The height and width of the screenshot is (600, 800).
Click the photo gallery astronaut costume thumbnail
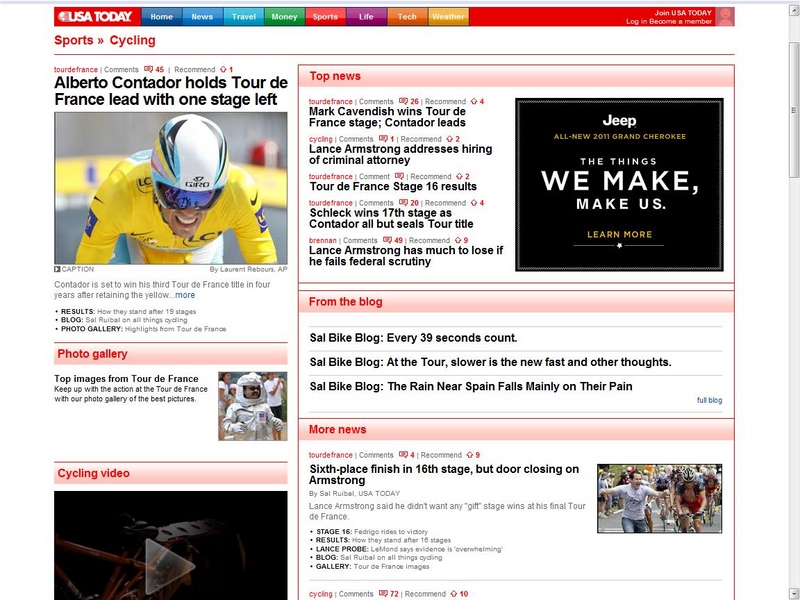click(253, 406)
